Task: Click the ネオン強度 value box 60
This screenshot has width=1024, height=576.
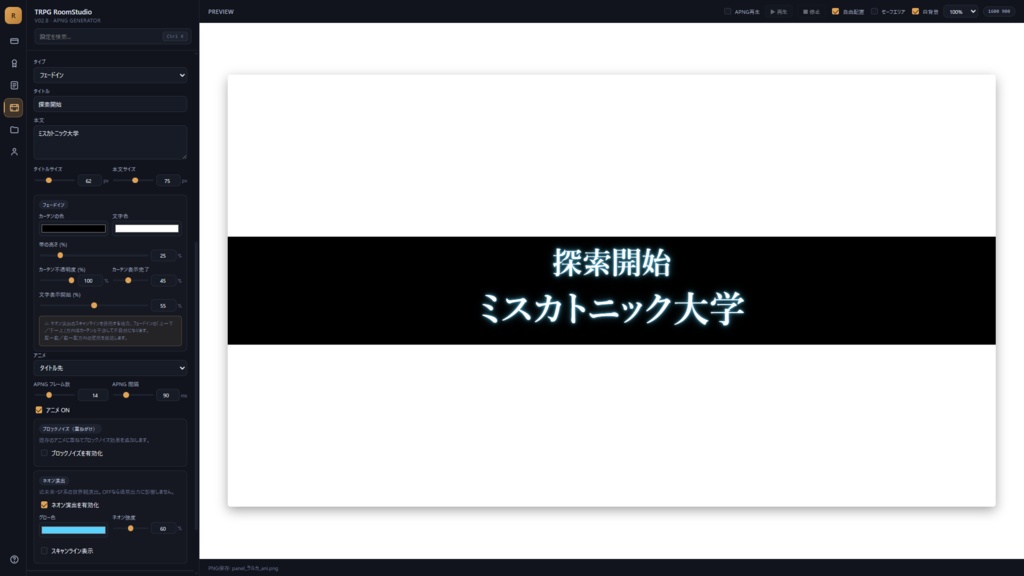Action: (x=163, y=529)
